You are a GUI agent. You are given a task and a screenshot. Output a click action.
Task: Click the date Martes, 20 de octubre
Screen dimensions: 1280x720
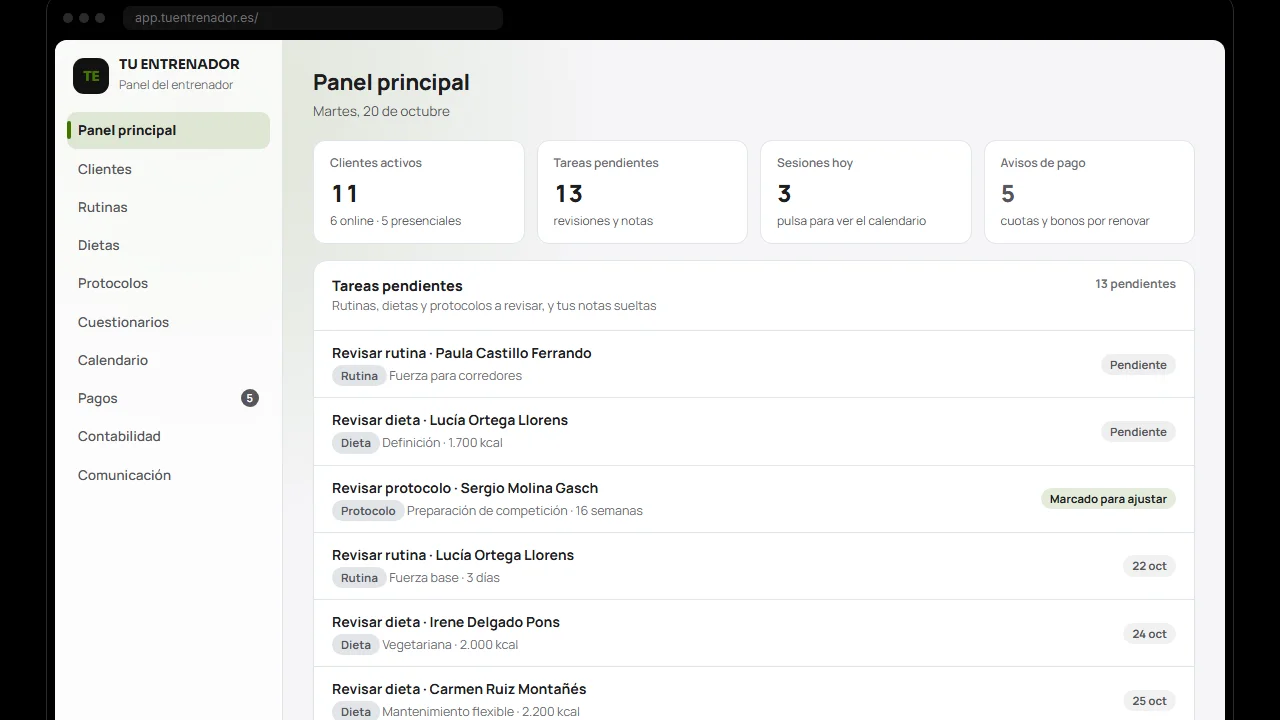pos(381,111)
